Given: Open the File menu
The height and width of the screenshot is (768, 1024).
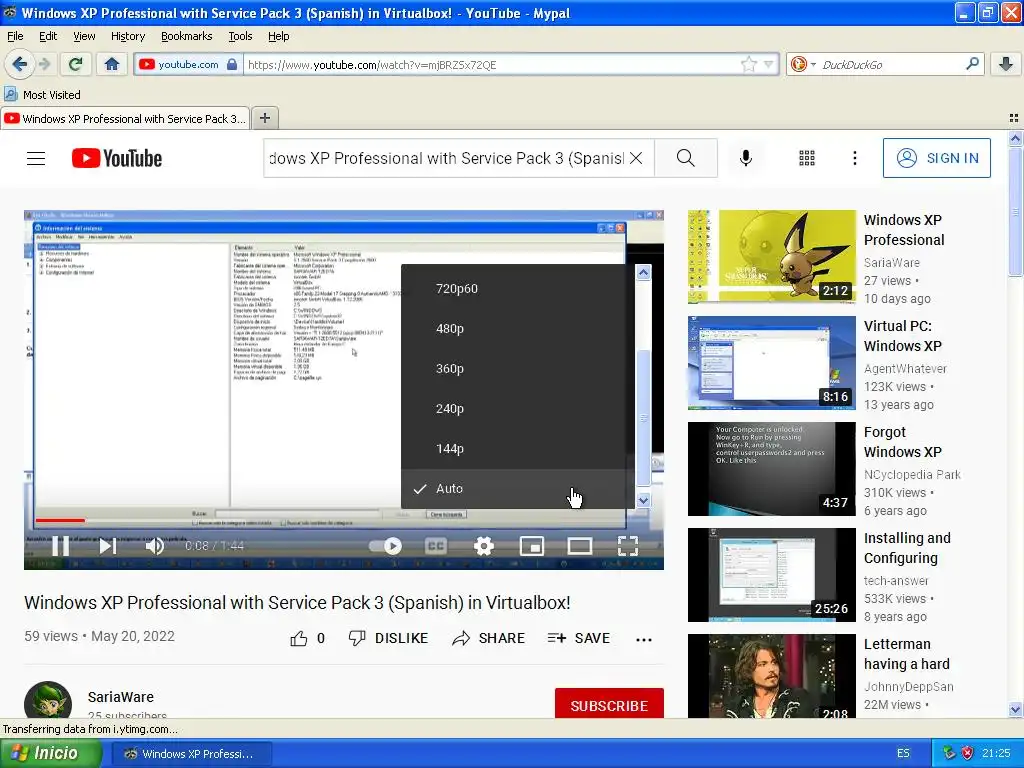Looking at the screenshot, I should pyautogui.click(x=15, y=37).
